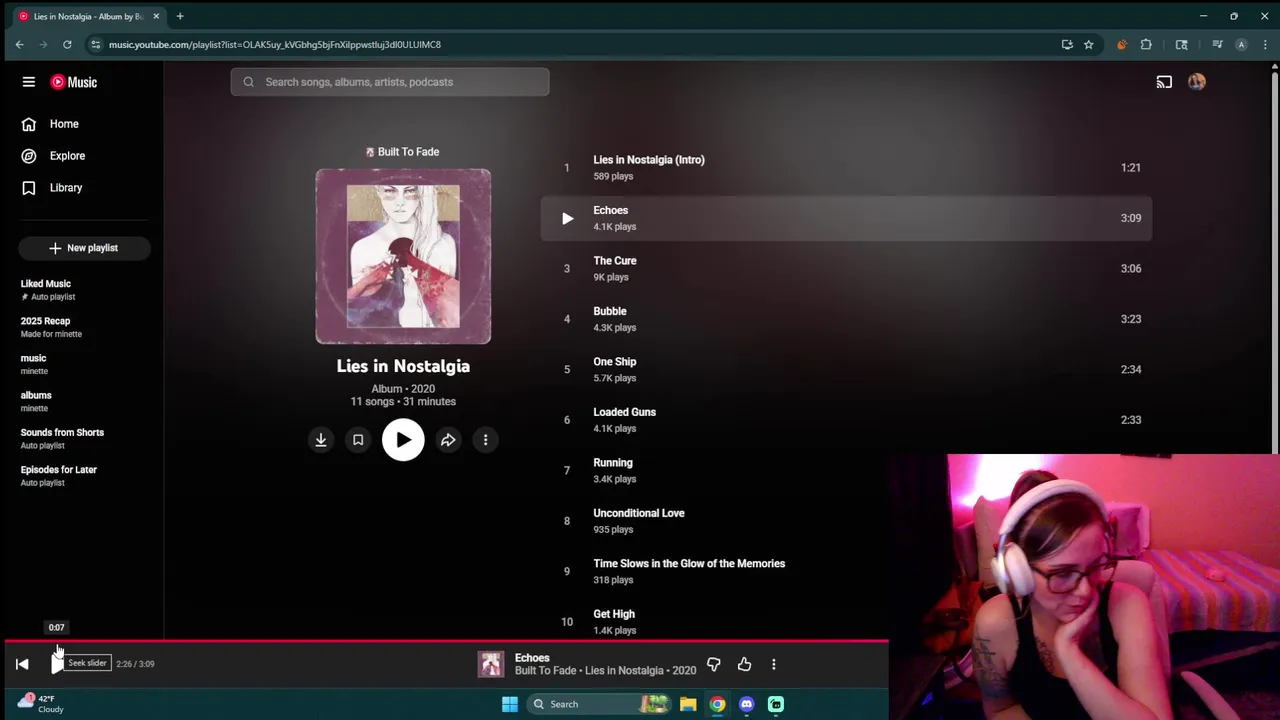Create a New playlist
Image resolution: width=1280 pixels, height=720 pixels.
pyautogui.click(x=84, y=248)
